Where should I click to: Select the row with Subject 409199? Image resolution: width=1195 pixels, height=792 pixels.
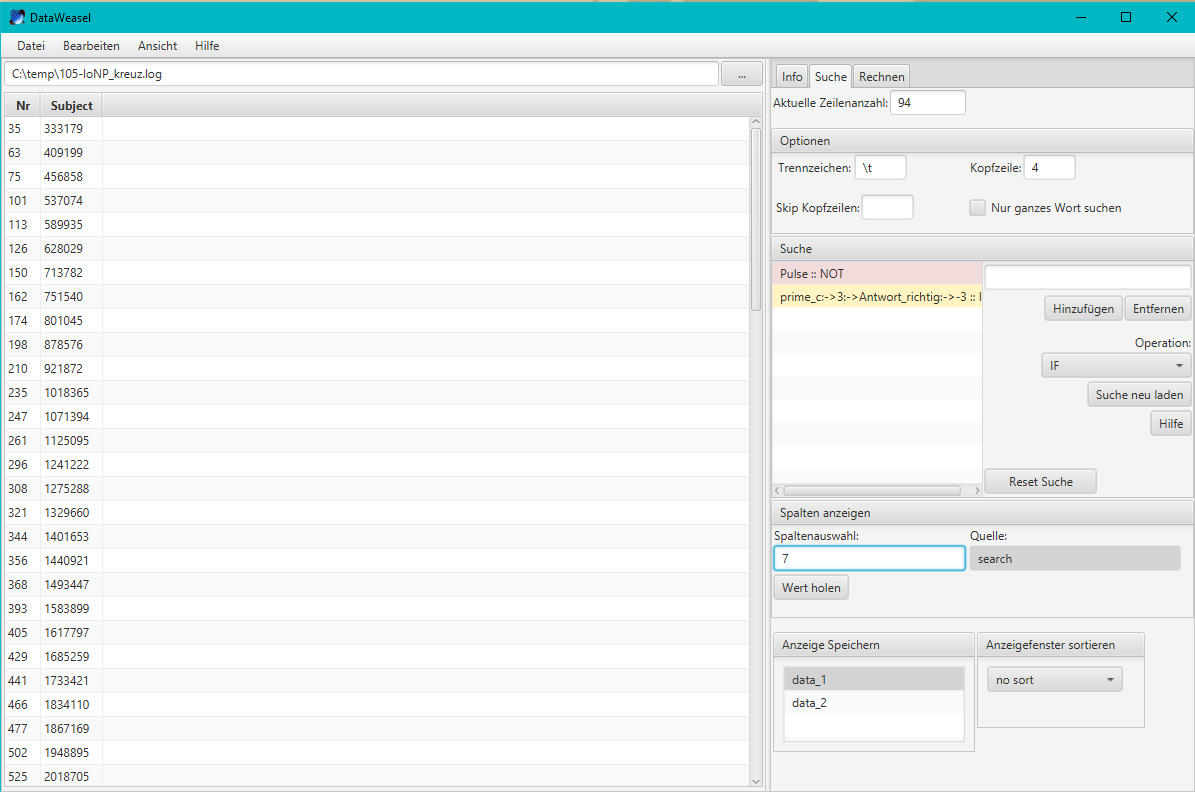377,152
